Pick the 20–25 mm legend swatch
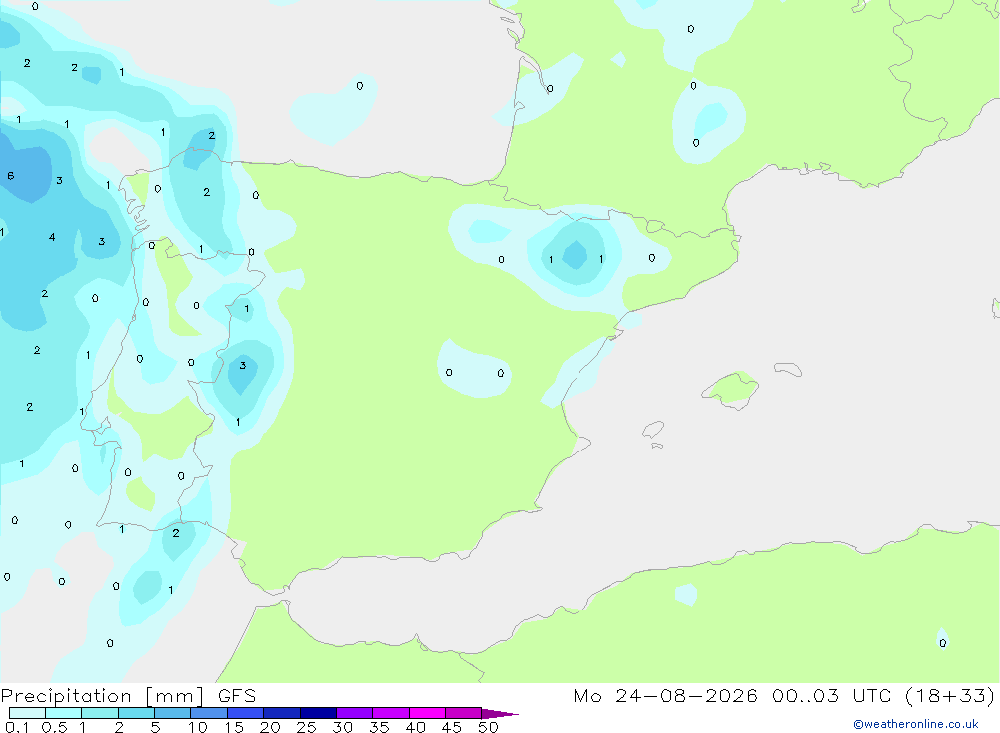 (x=282, y=713)
